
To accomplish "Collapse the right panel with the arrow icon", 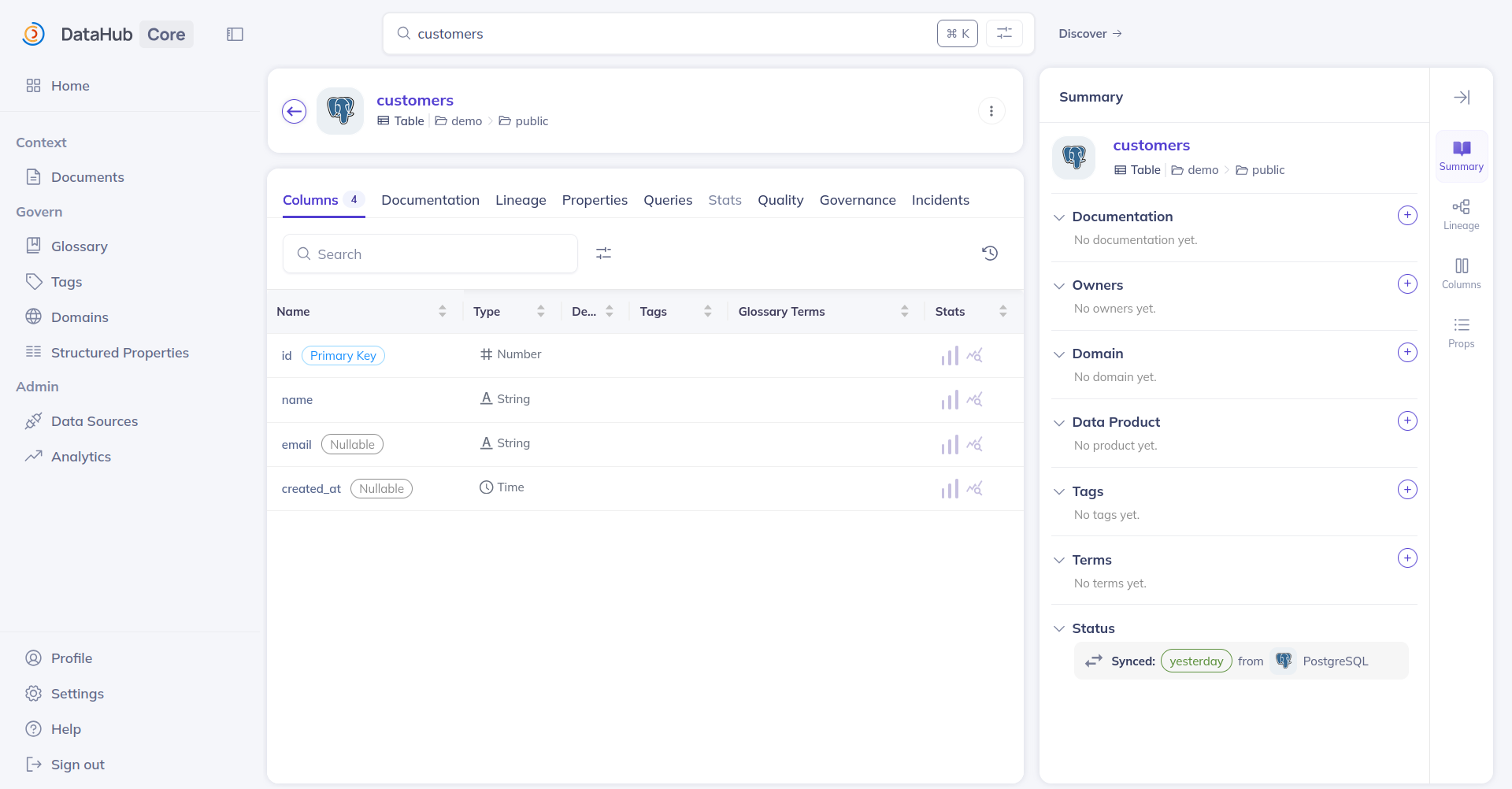I will click(1462, 97).
